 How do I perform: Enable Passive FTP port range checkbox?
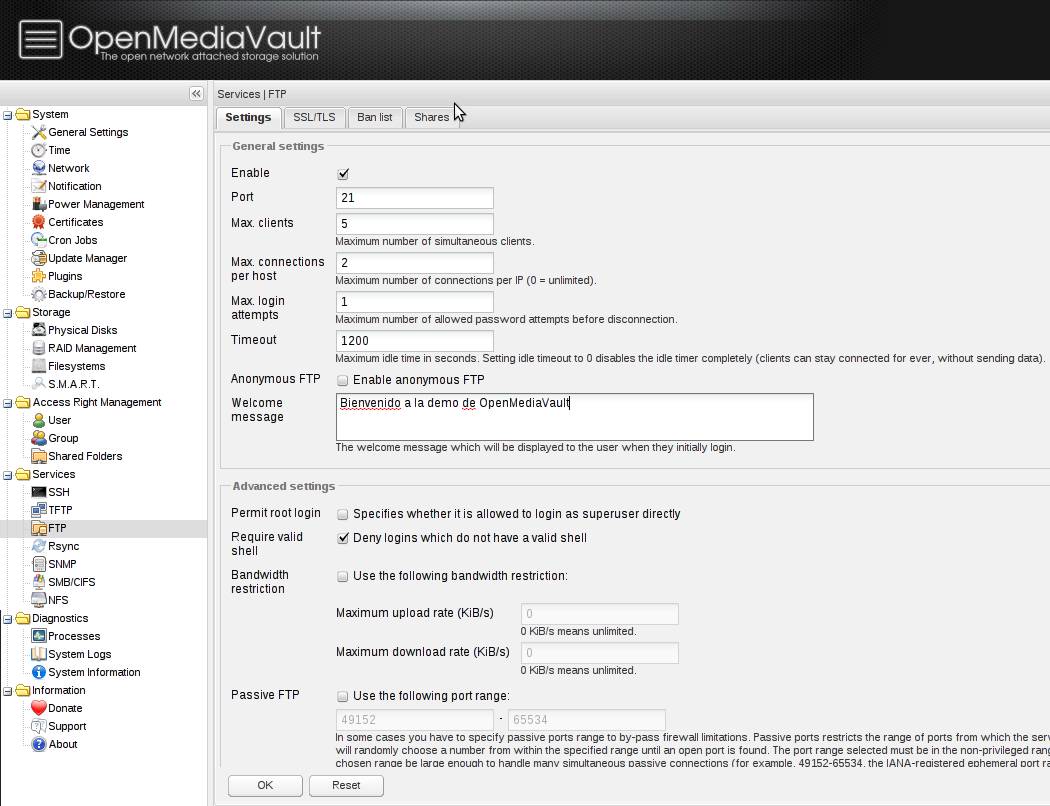pyautogui.click(x=343, y=696)
